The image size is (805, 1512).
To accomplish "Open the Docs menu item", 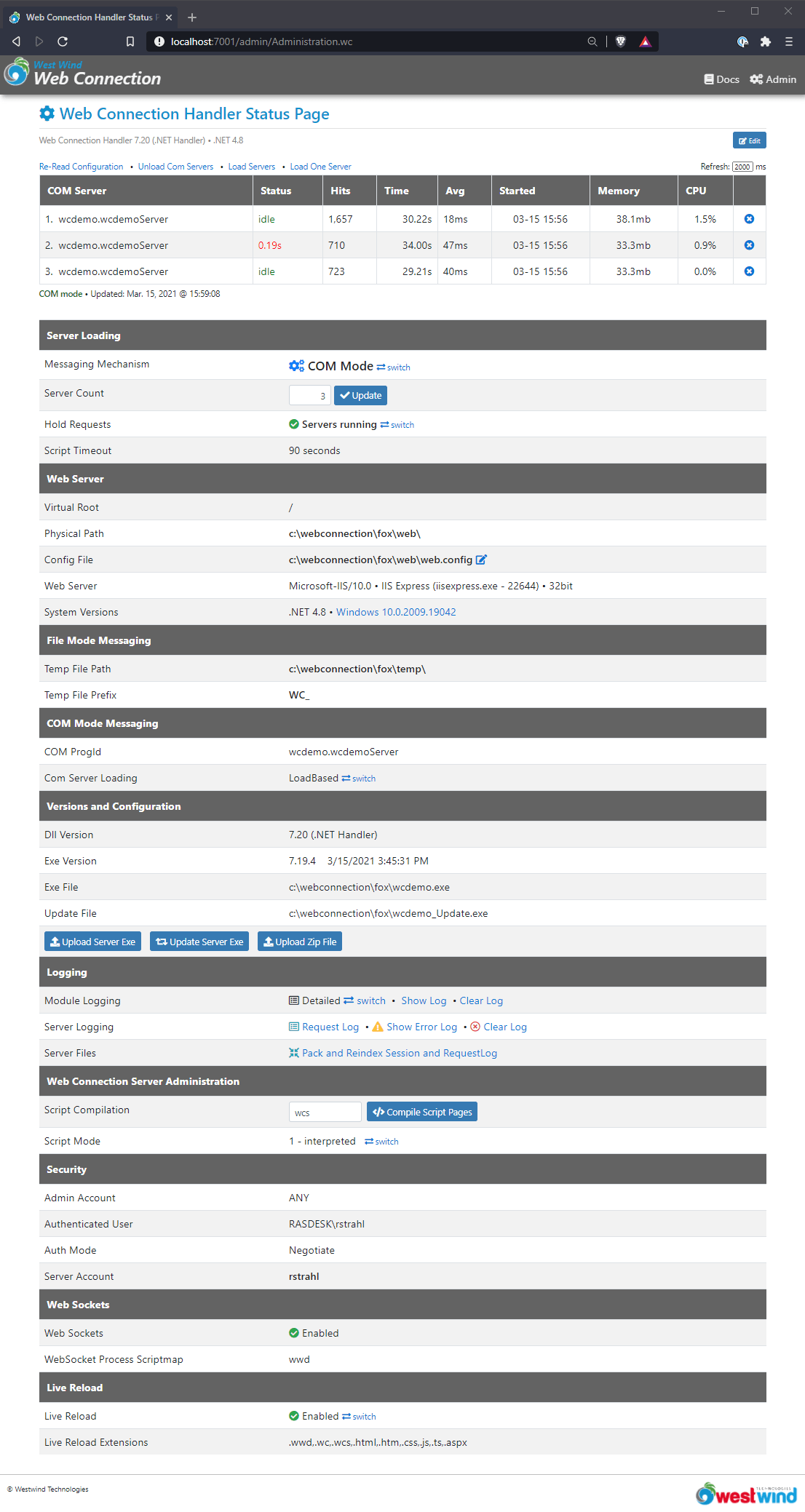I will click(722, 79).
